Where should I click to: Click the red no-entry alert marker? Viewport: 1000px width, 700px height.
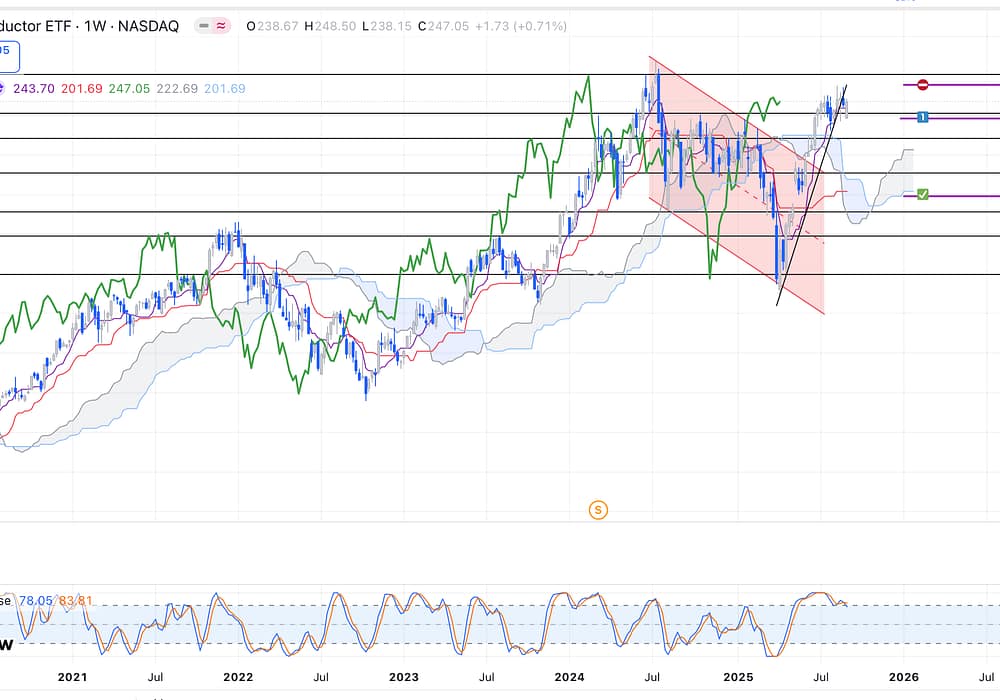click(922, 85)
